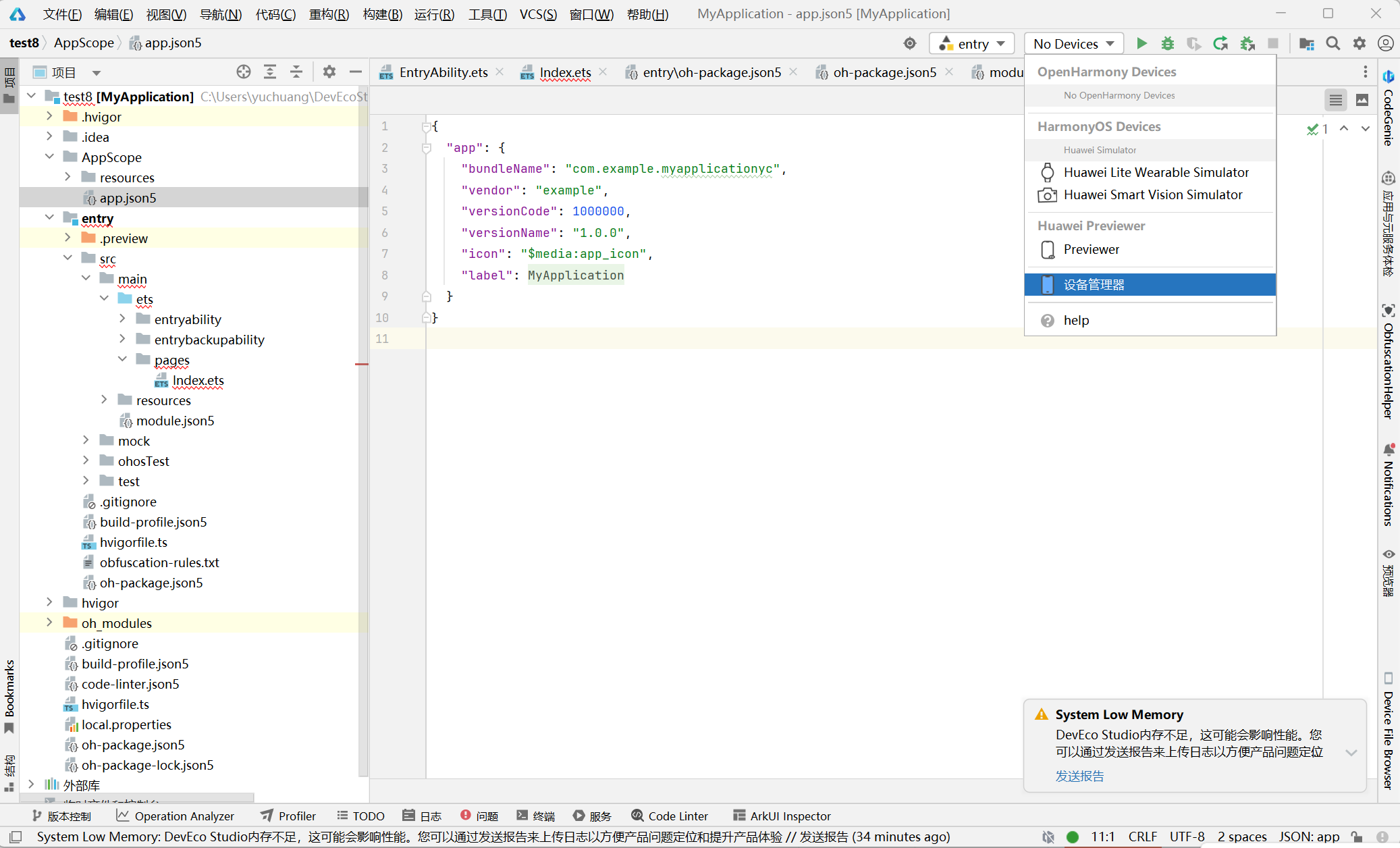
Task: Select Huawei Lite Wearable Simulator
Action: [1156, 172]
